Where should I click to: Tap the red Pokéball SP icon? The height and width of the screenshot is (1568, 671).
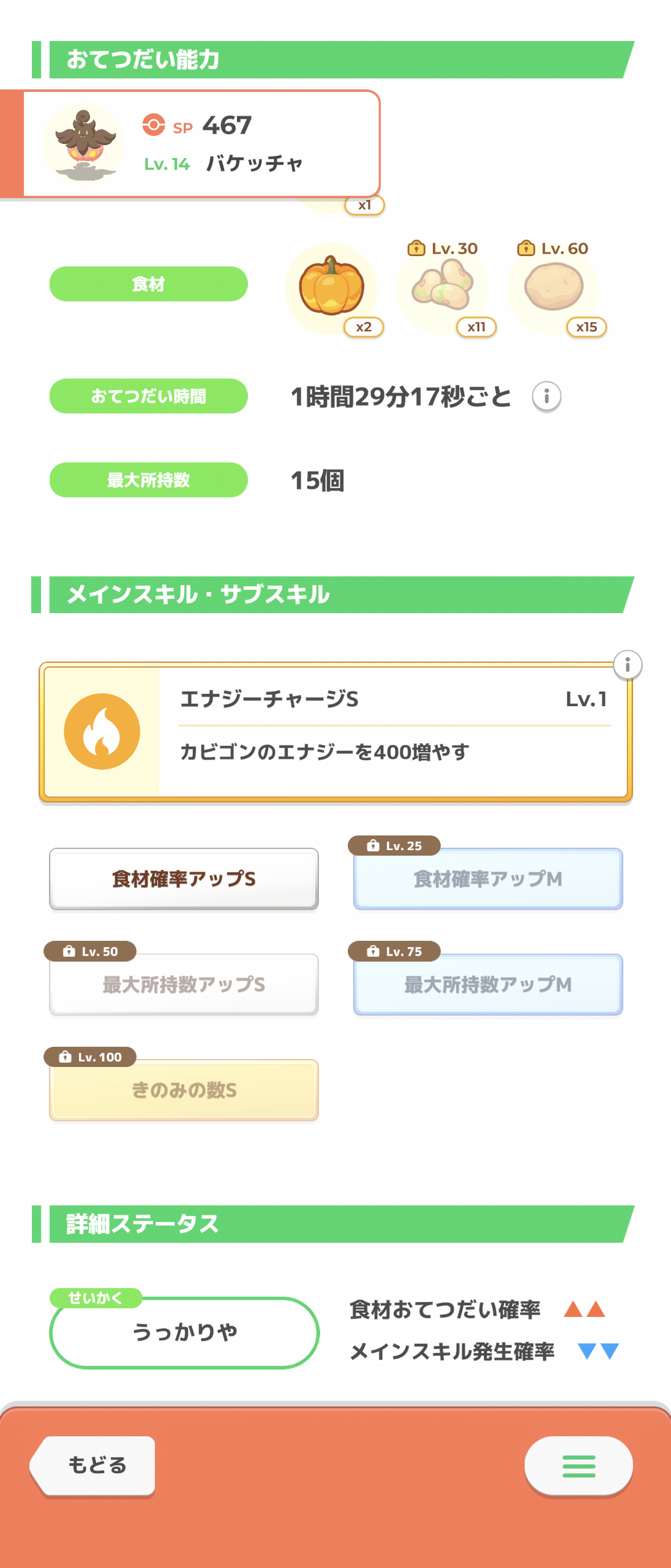pyautogui.click(x=154, y=125)
